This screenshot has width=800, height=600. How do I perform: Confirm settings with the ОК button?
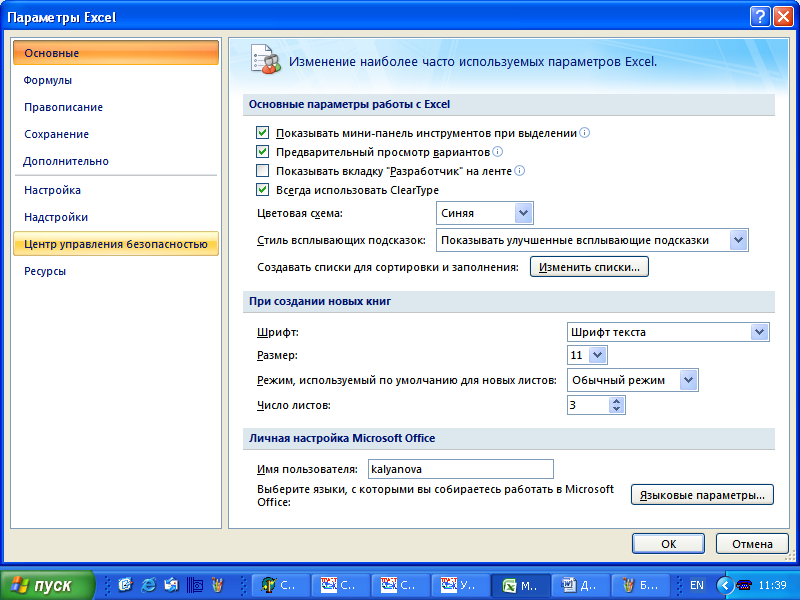668,544
